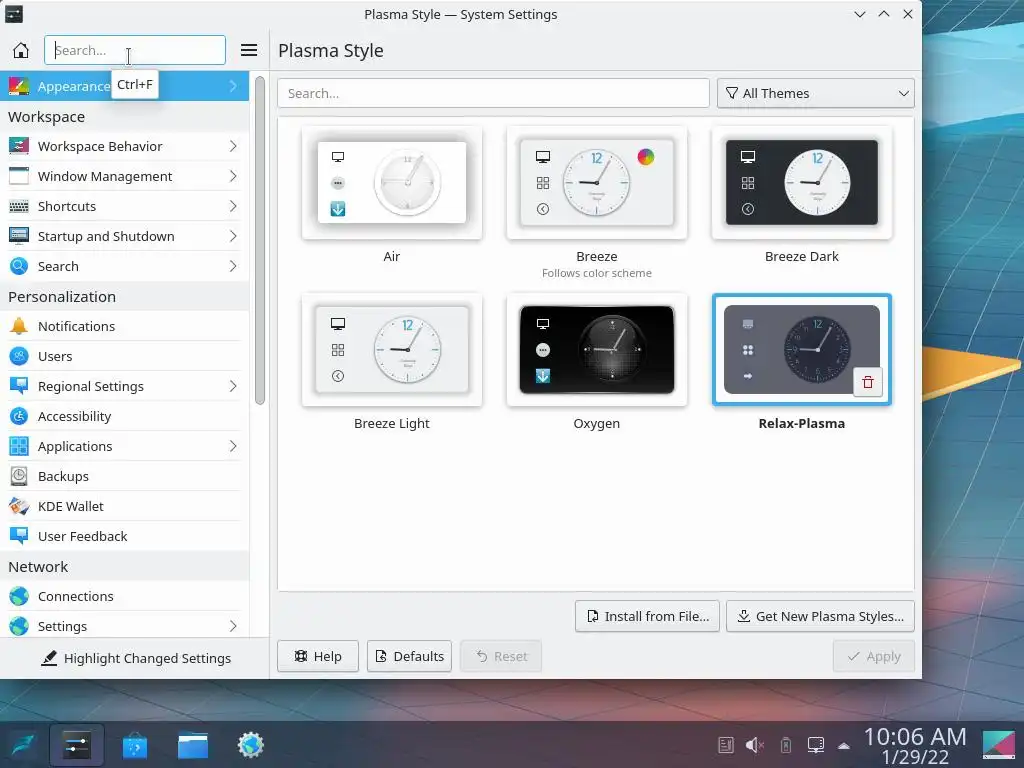The width and height of the screenshot is (1024, 768).
Task: Click the Shortcuts keyboard icon
Action: point(19,206)
